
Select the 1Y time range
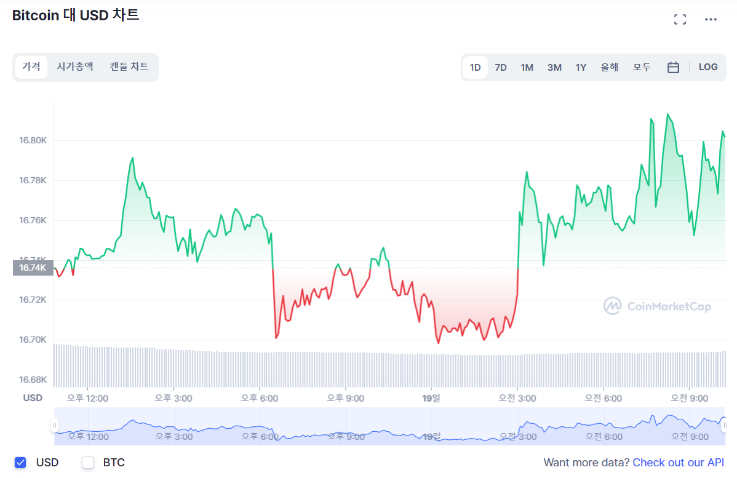coord(581,67)
